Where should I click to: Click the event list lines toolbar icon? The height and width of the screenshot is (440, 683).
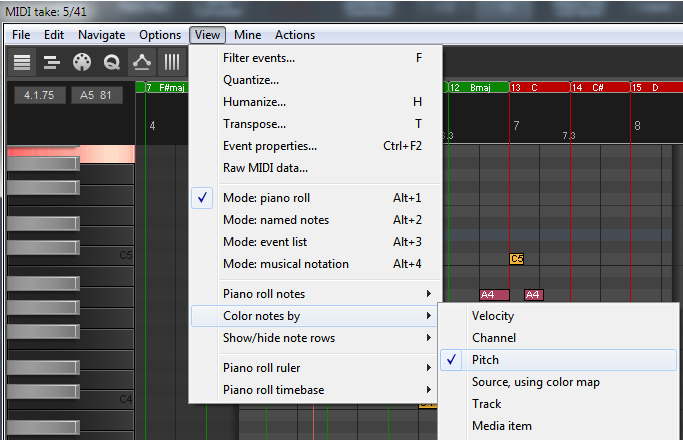22,62
